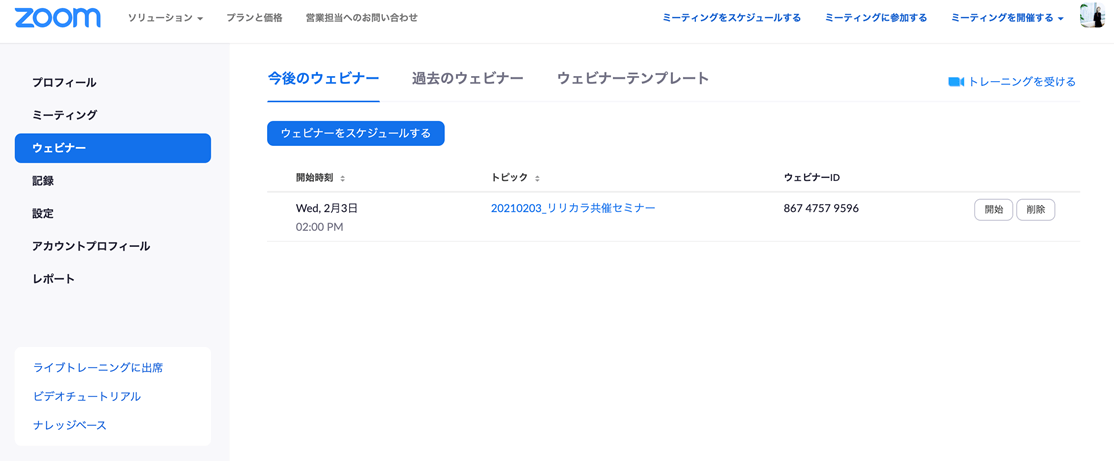
Task: Click ライブトレーニングに出席 link
Action: tap(98, 368)
